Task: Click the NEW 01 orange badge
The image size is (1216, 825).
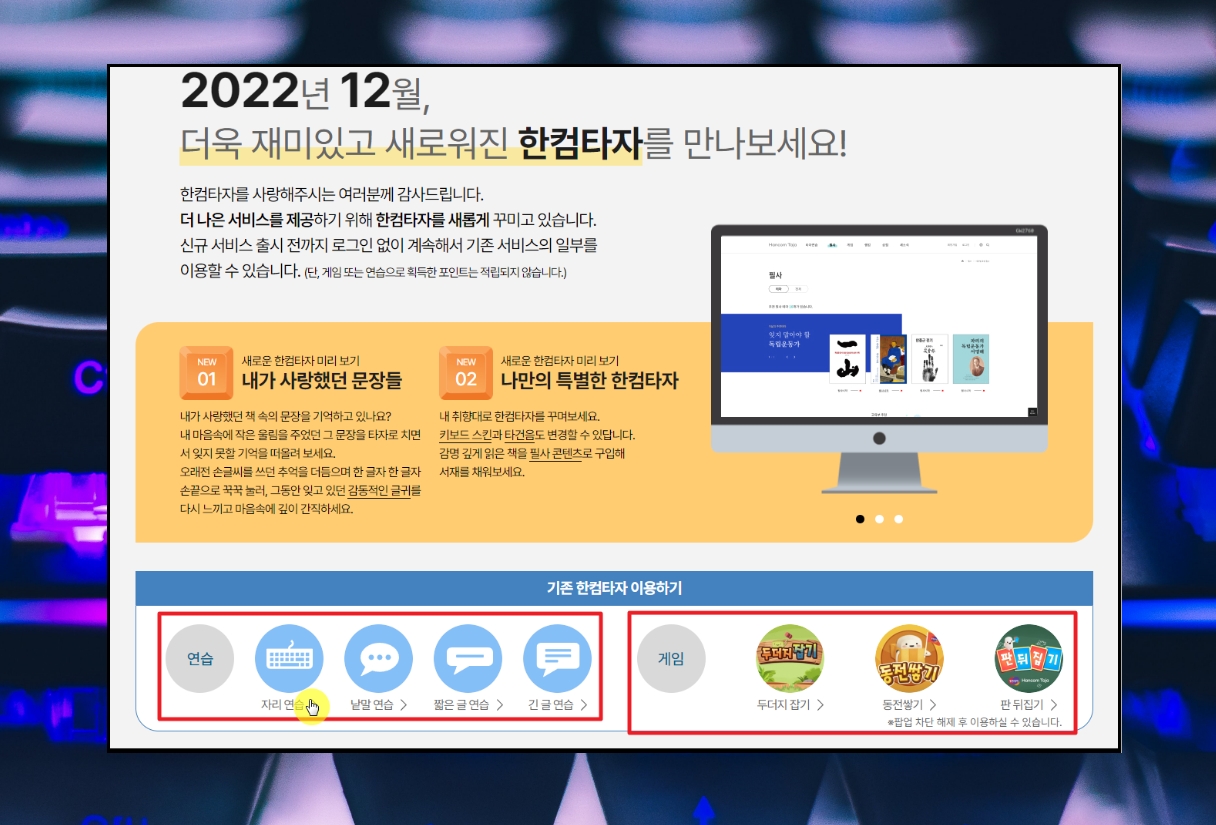Action: 206,373
